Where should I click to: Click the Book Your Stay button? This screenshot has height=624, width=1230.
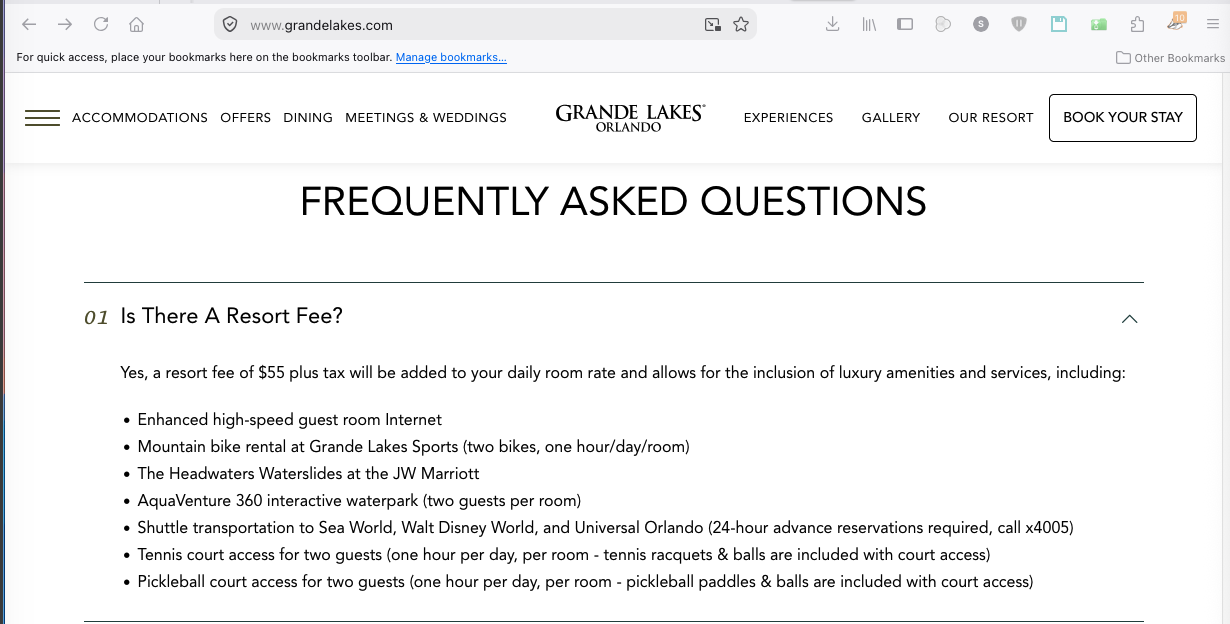coord(1123,117)
